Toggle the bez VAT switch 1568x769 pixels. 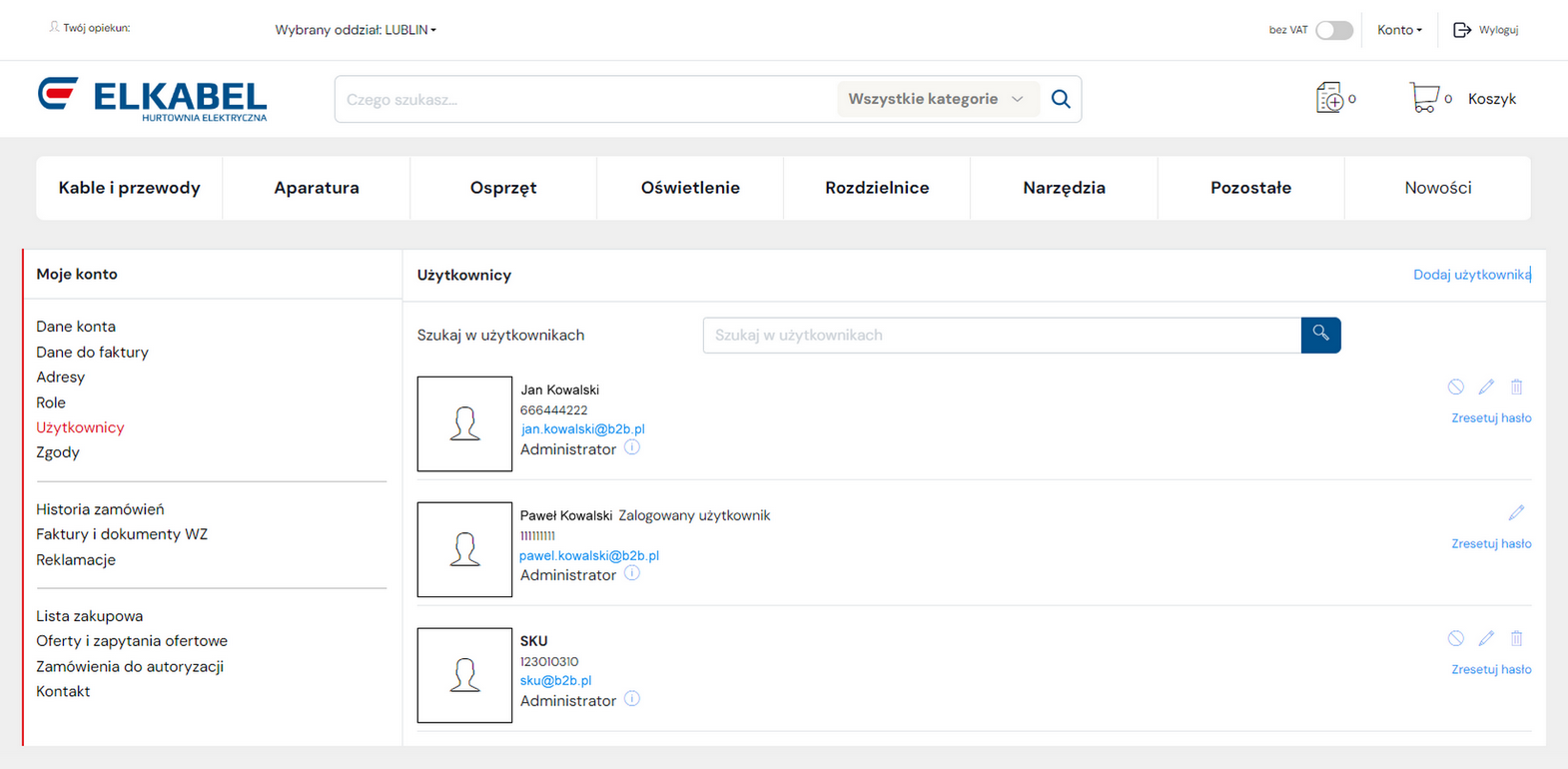pyautogui.click(x=1333, y=30)
